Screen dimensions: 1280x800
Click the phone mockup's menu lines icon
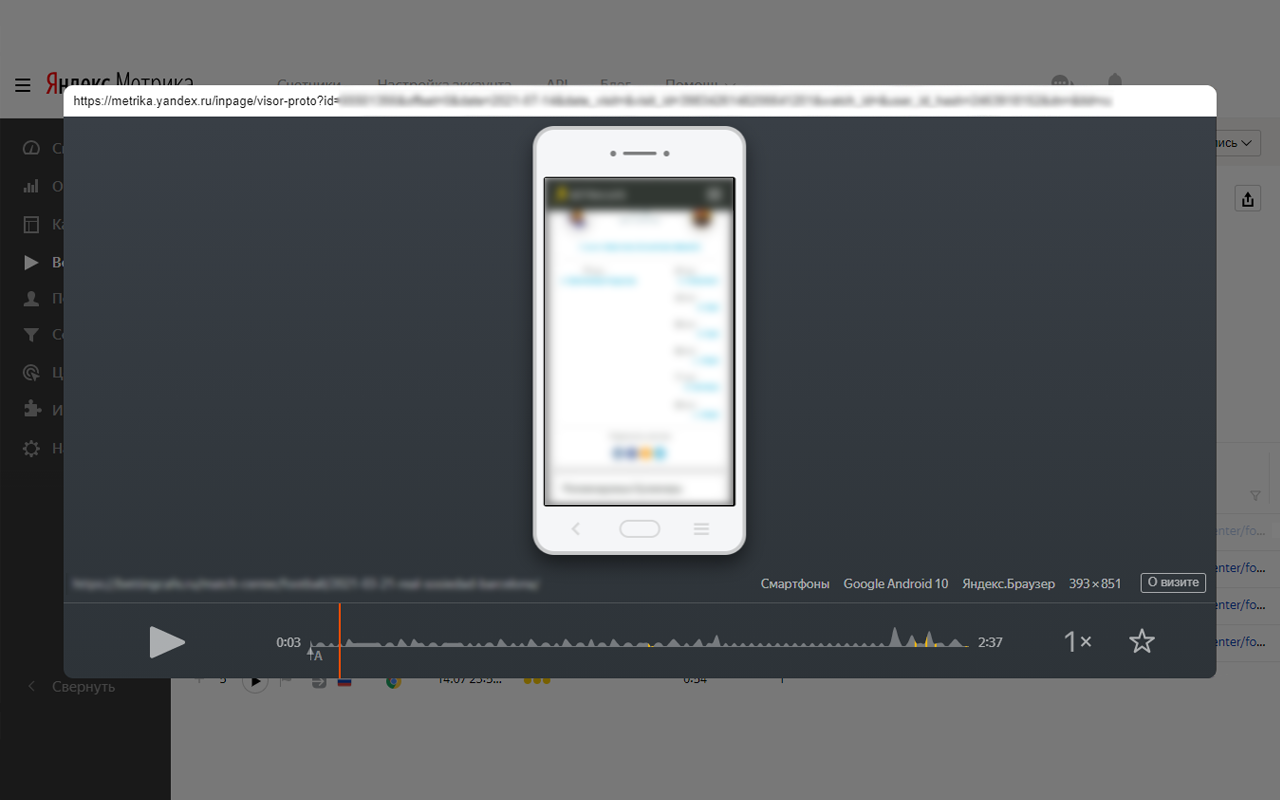[701, 529]
